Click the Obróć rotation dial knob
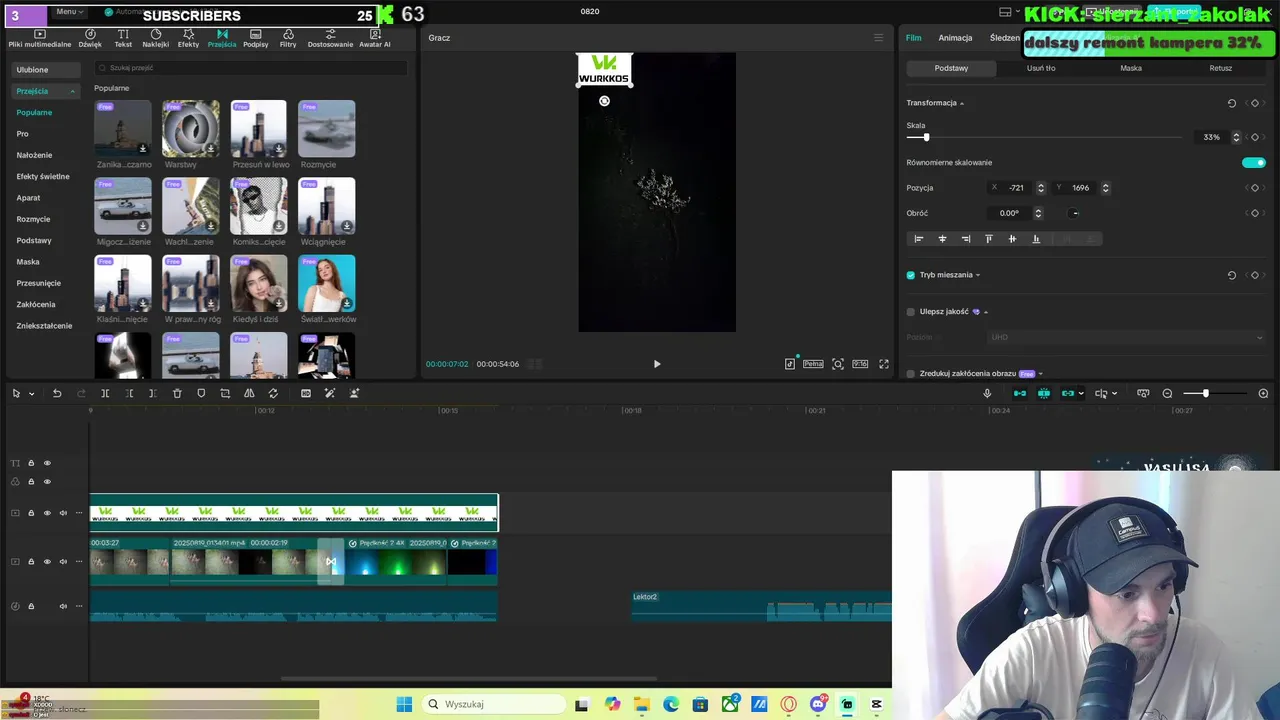This screenshot has height=720, width=1280. pyautogui.click(x=1074, y=213)
